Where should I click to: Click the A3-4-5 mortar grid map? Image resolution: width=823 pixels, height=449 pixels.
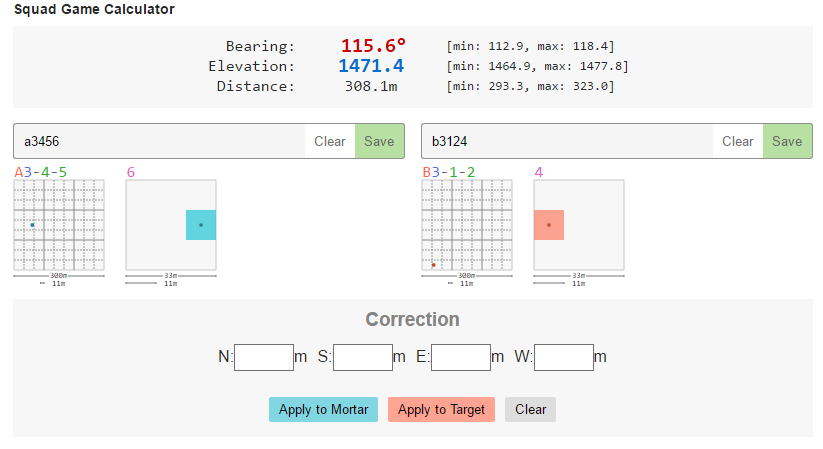click(59, 225)
